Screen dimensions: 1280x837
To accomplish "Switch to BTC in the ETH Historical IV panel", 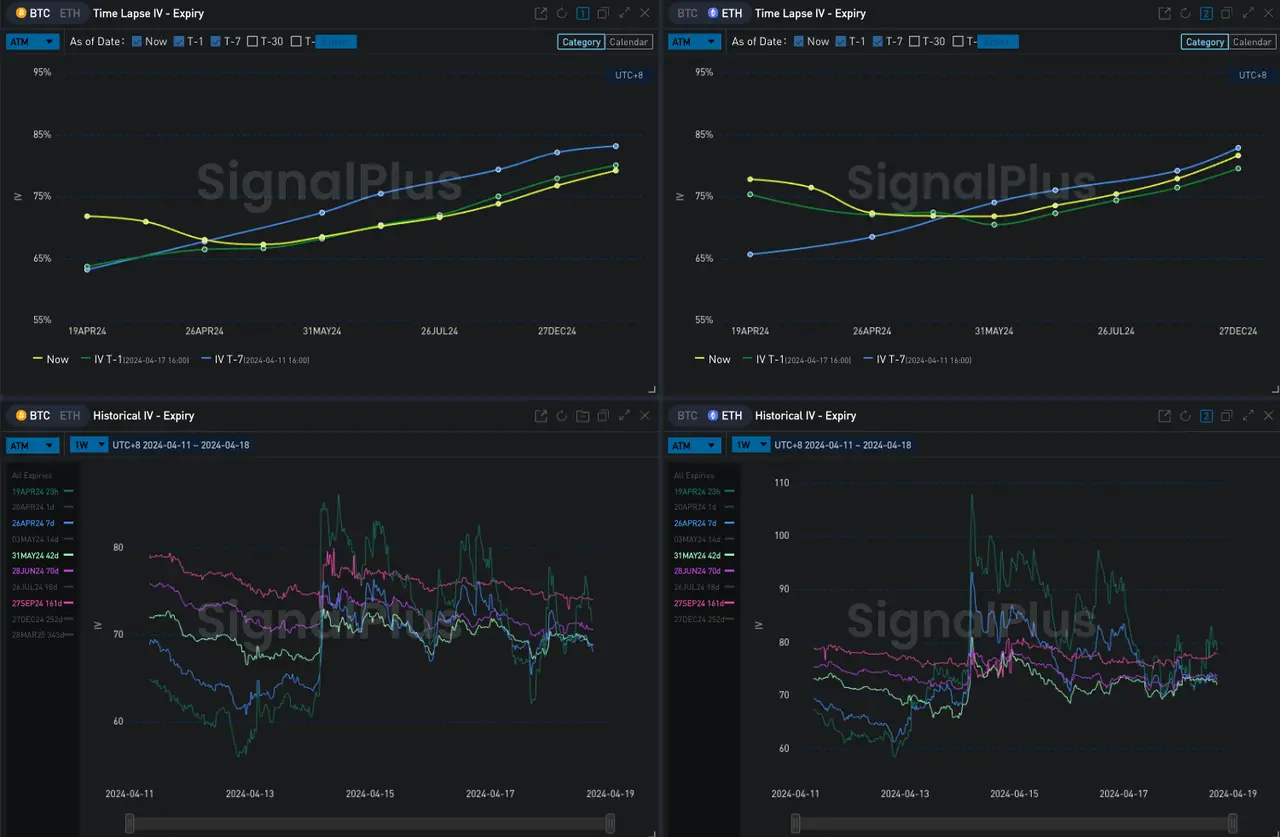I will [x=687, y=416].
